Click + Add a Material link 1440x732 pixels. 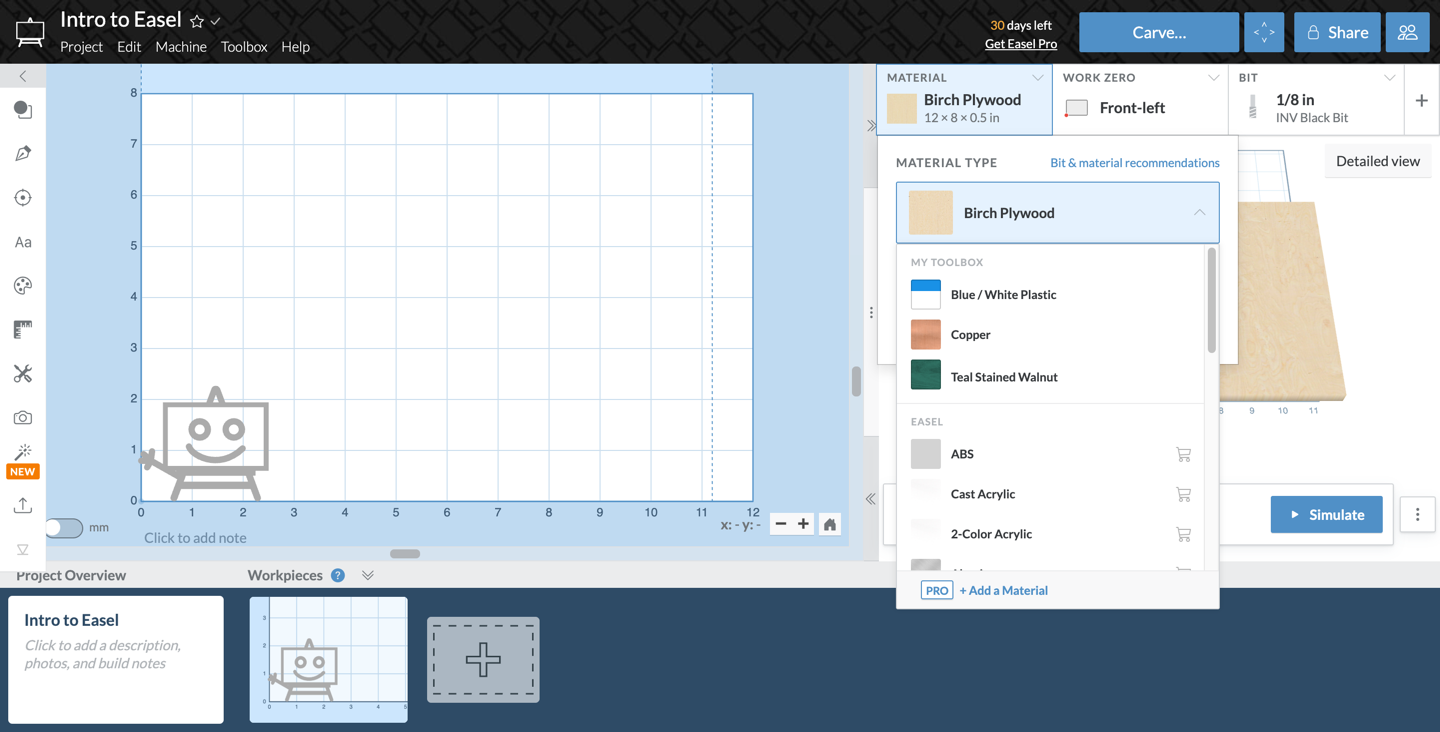click(1003, 591)
